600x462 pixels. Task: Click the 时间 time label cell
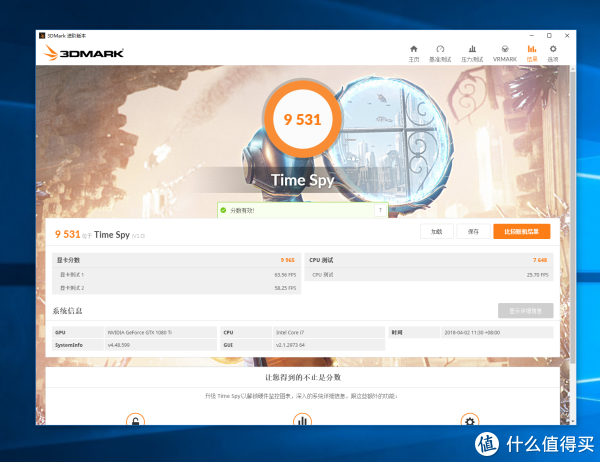(x=414, y=332)
